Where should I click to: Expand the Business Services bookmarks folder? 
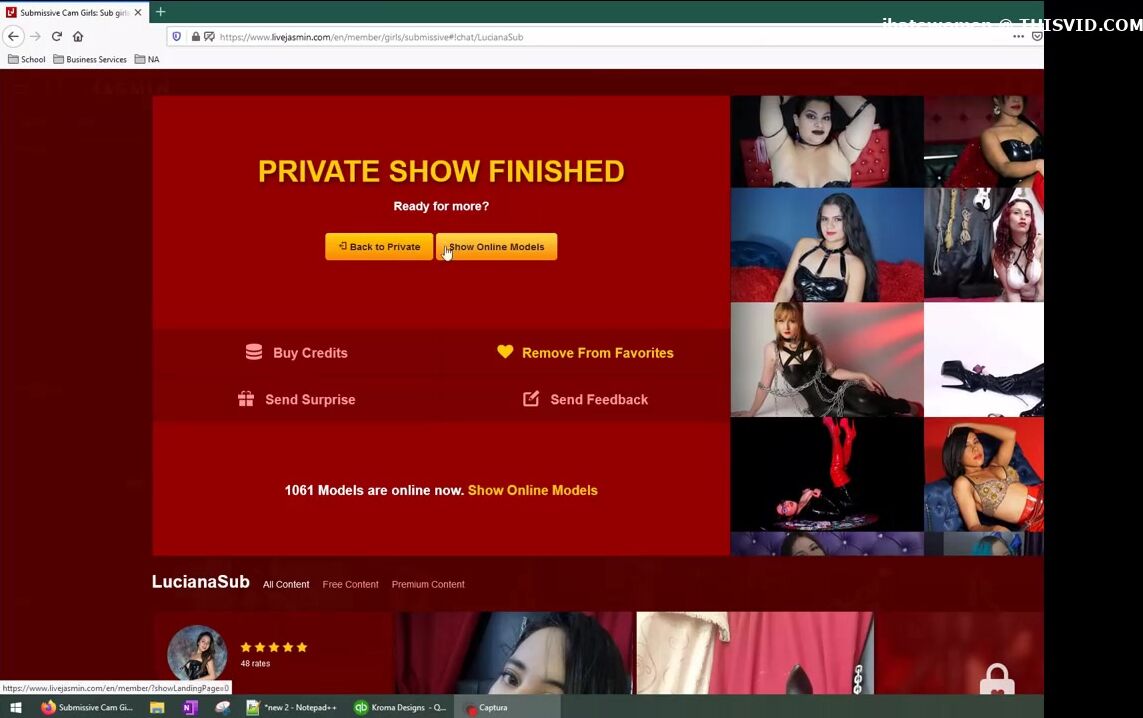[x=90, y=59]
